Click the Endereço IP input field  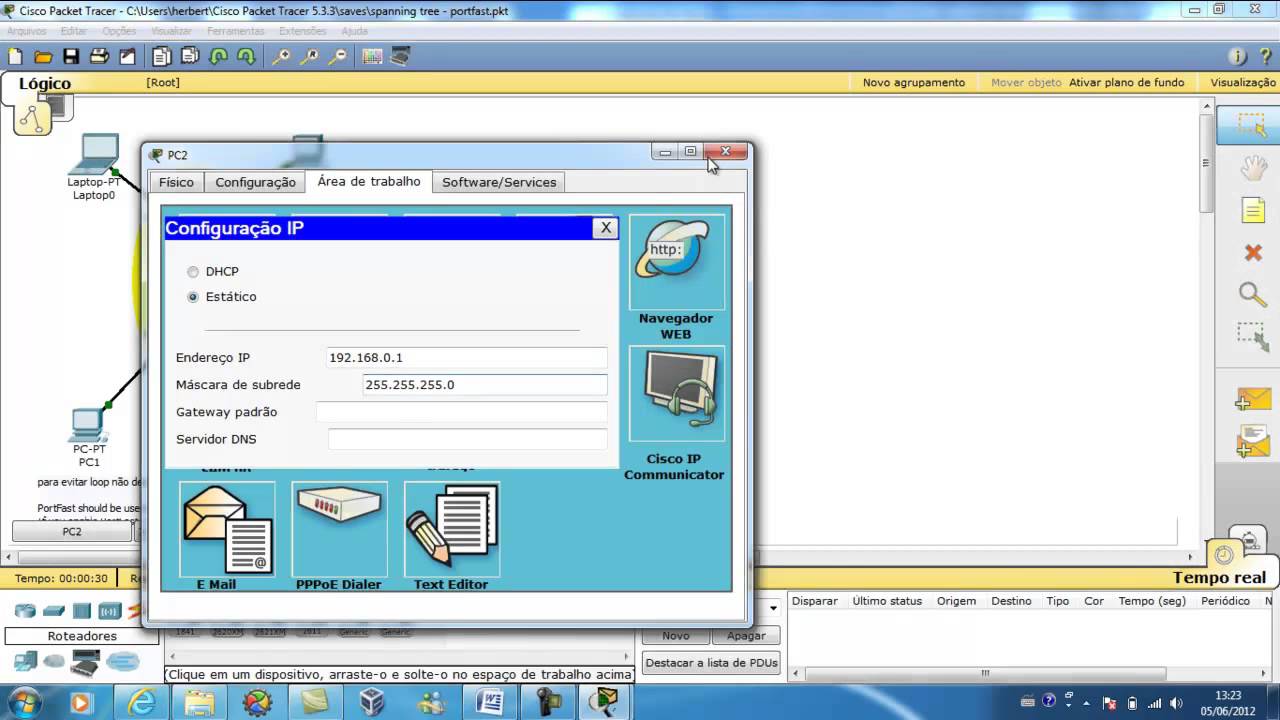click(467, 358)
